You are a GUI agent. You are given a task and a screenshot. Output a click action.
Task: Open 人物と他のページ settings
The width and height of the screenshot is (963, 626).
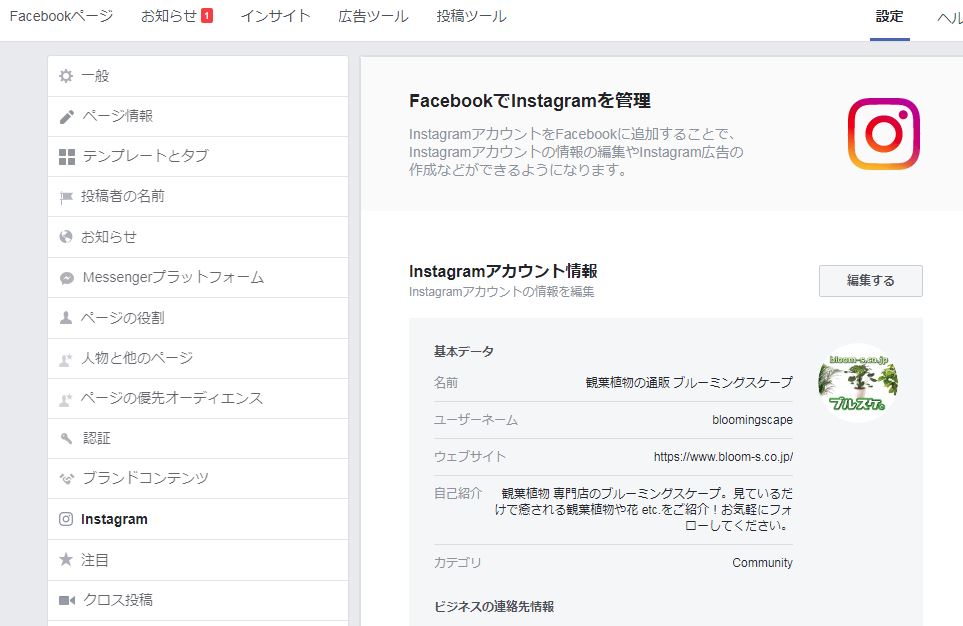point(198,358)
